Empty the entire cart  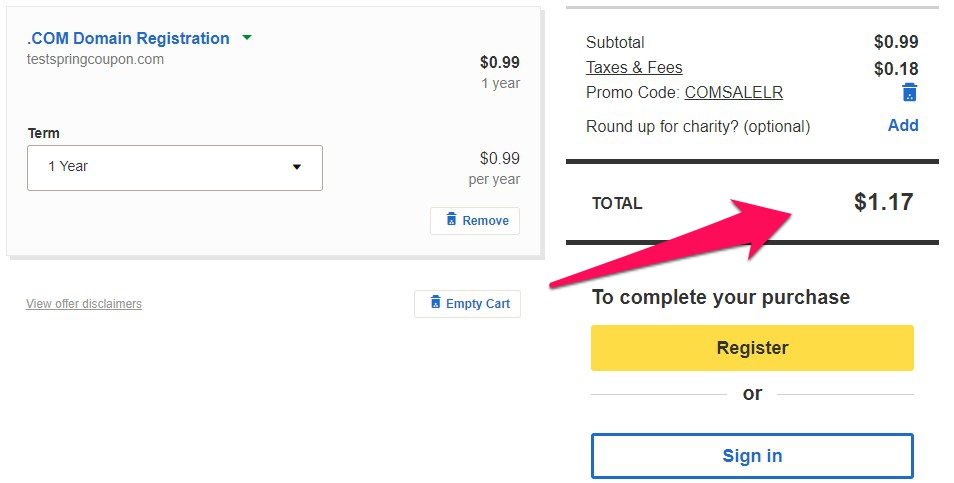[x=467, y=304]
